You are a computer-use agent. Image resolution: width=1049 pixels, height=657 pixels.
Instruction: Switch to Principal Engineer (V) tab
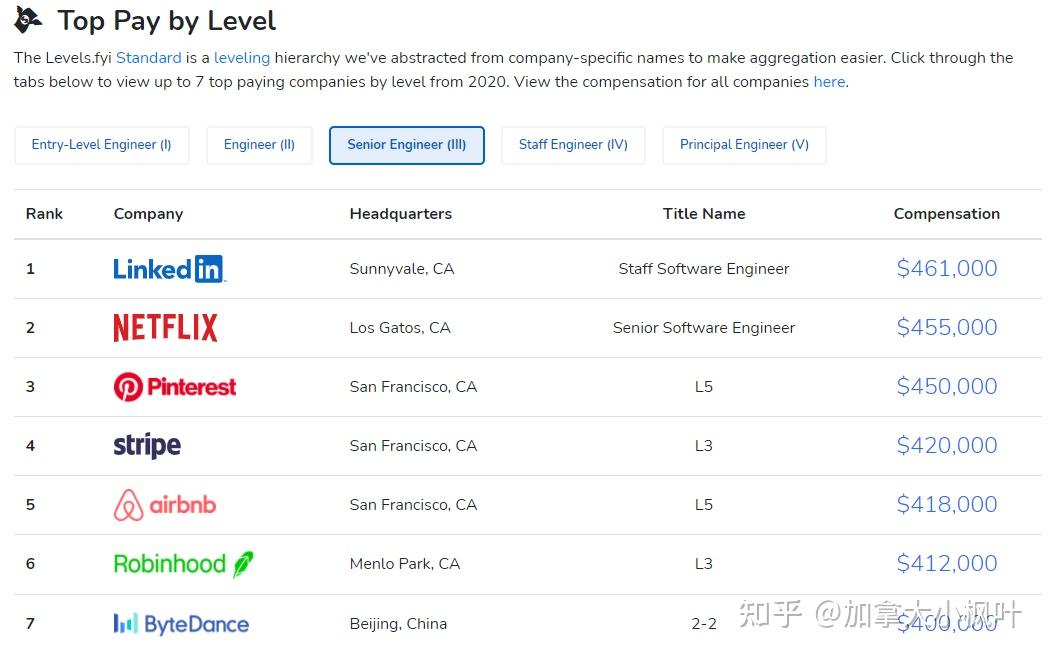click(x=744, y=145)
